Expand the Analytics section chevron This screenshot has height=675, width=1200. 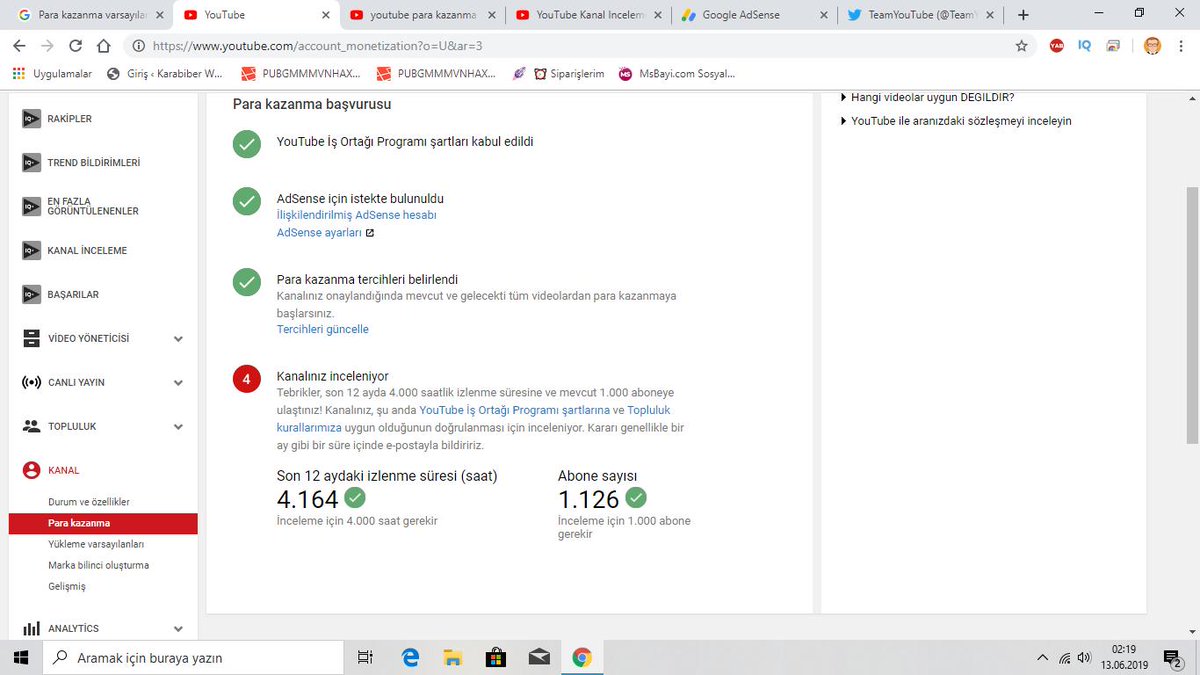178,629
